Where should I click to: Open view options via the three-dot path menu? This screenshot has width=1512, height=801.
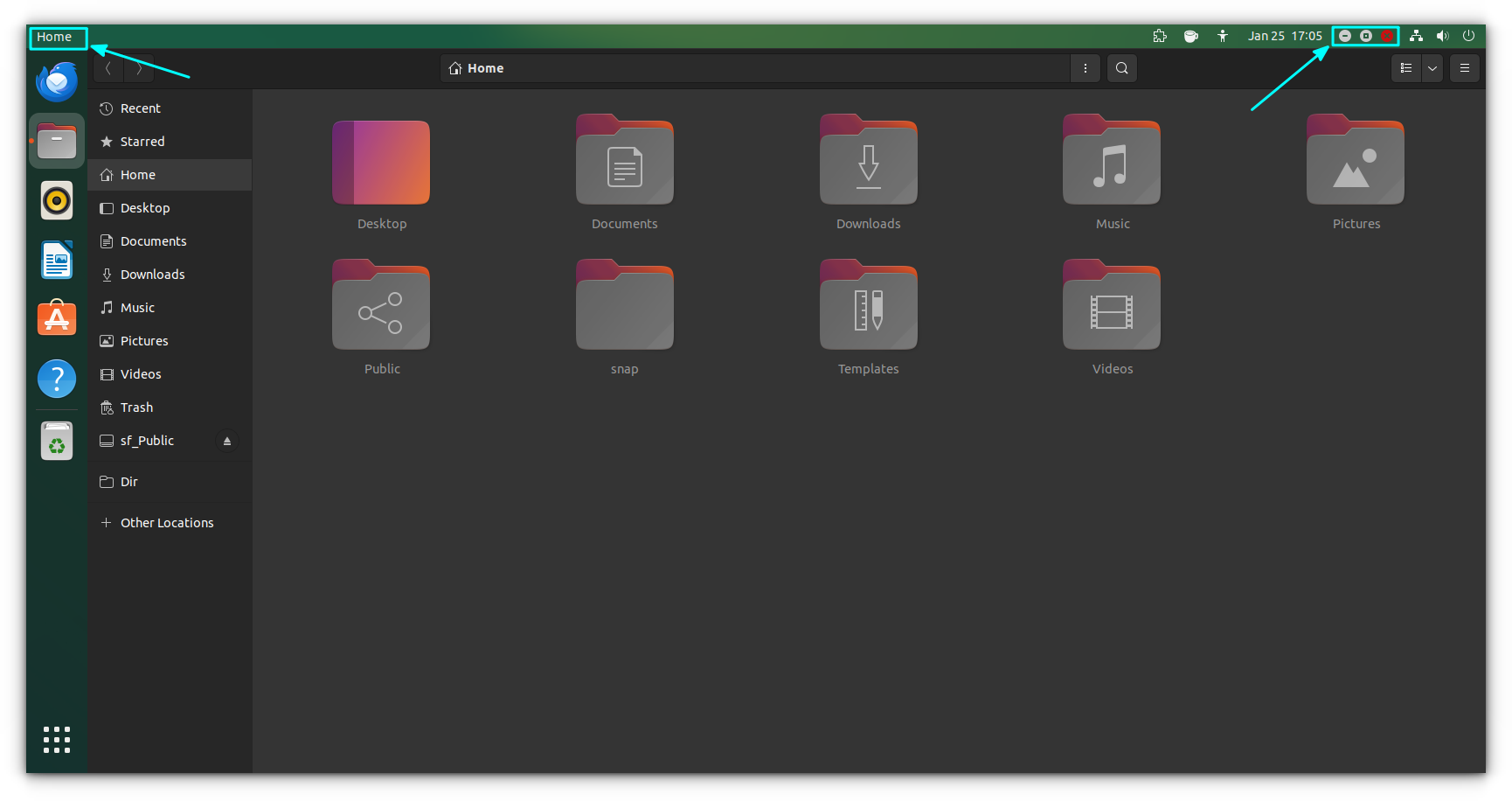pos(1085,67)
